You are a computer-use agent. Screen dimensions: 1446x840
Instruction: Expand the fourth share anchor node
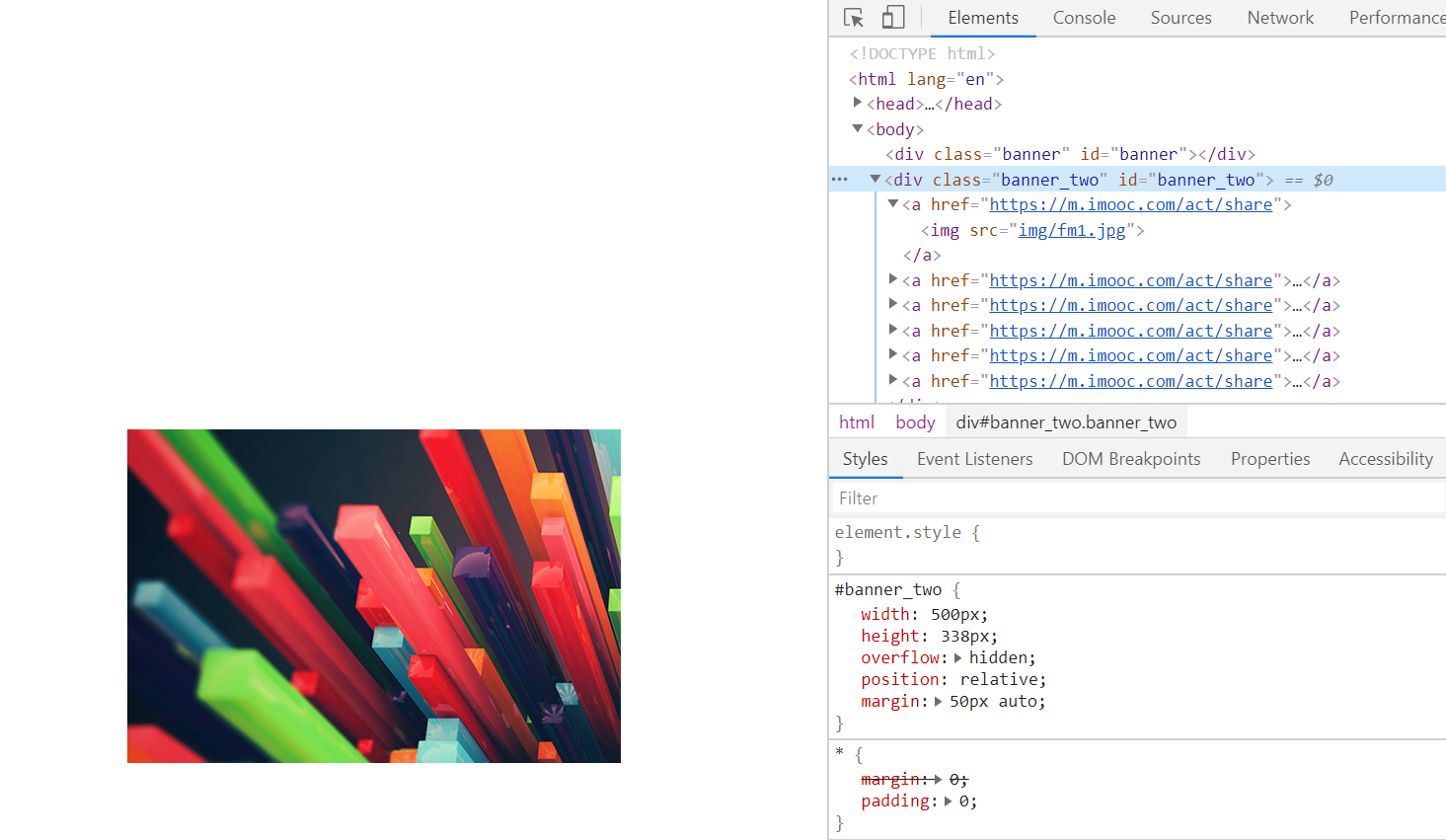click(x=893, y=330)
